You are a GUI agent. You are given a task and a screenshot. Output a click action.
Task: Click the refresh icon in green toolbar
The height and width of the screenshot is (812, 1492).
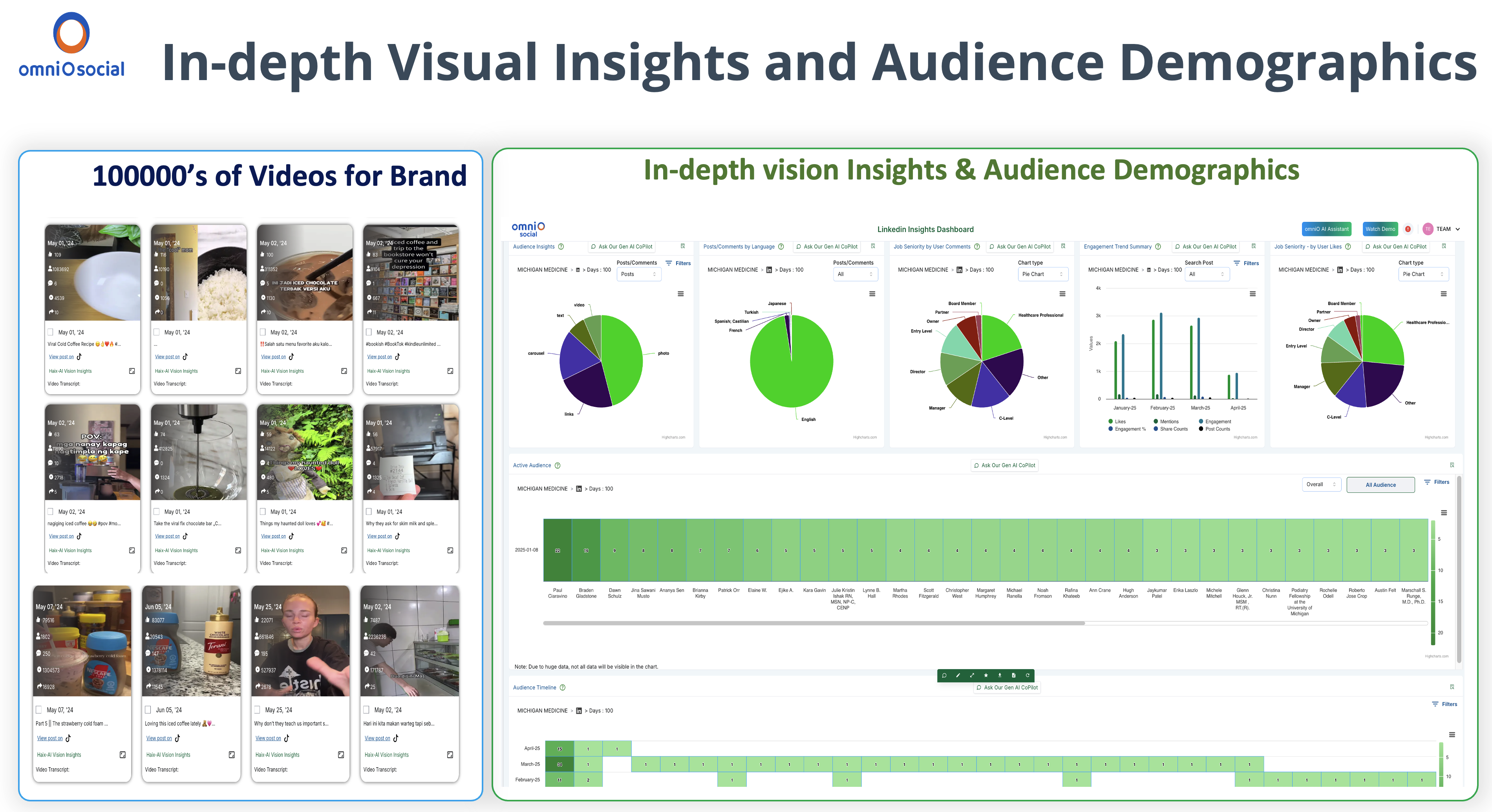click(1028, 675)
